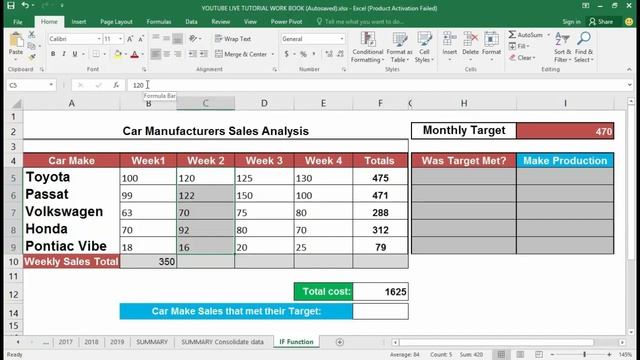Click the Tell me what you want field
Image resolution: width=640 pixels, height=360 pixels.
360,22
